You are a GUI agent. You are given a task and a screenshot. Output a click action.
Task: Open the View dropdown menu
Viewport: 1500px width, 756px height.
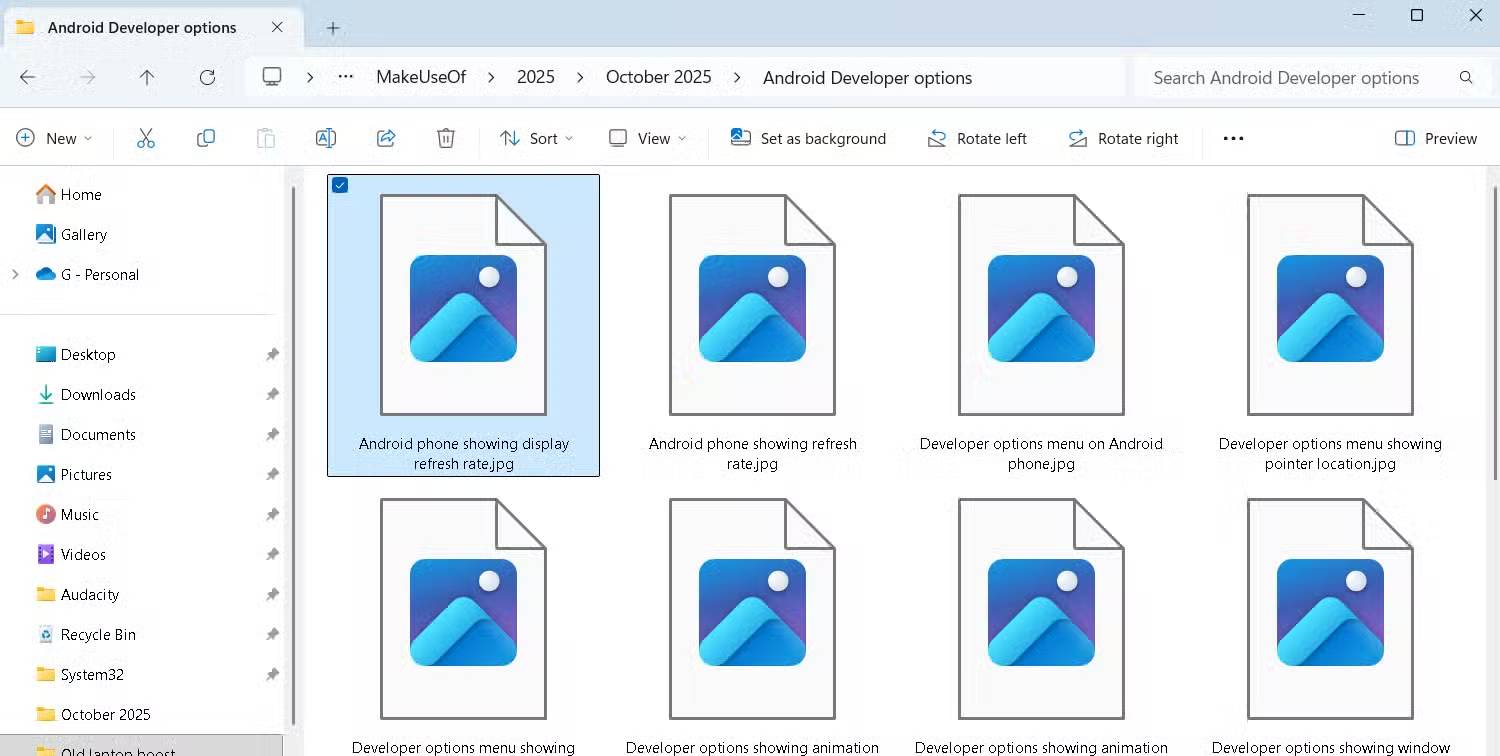pyautogui.click(x=648, y=138)
